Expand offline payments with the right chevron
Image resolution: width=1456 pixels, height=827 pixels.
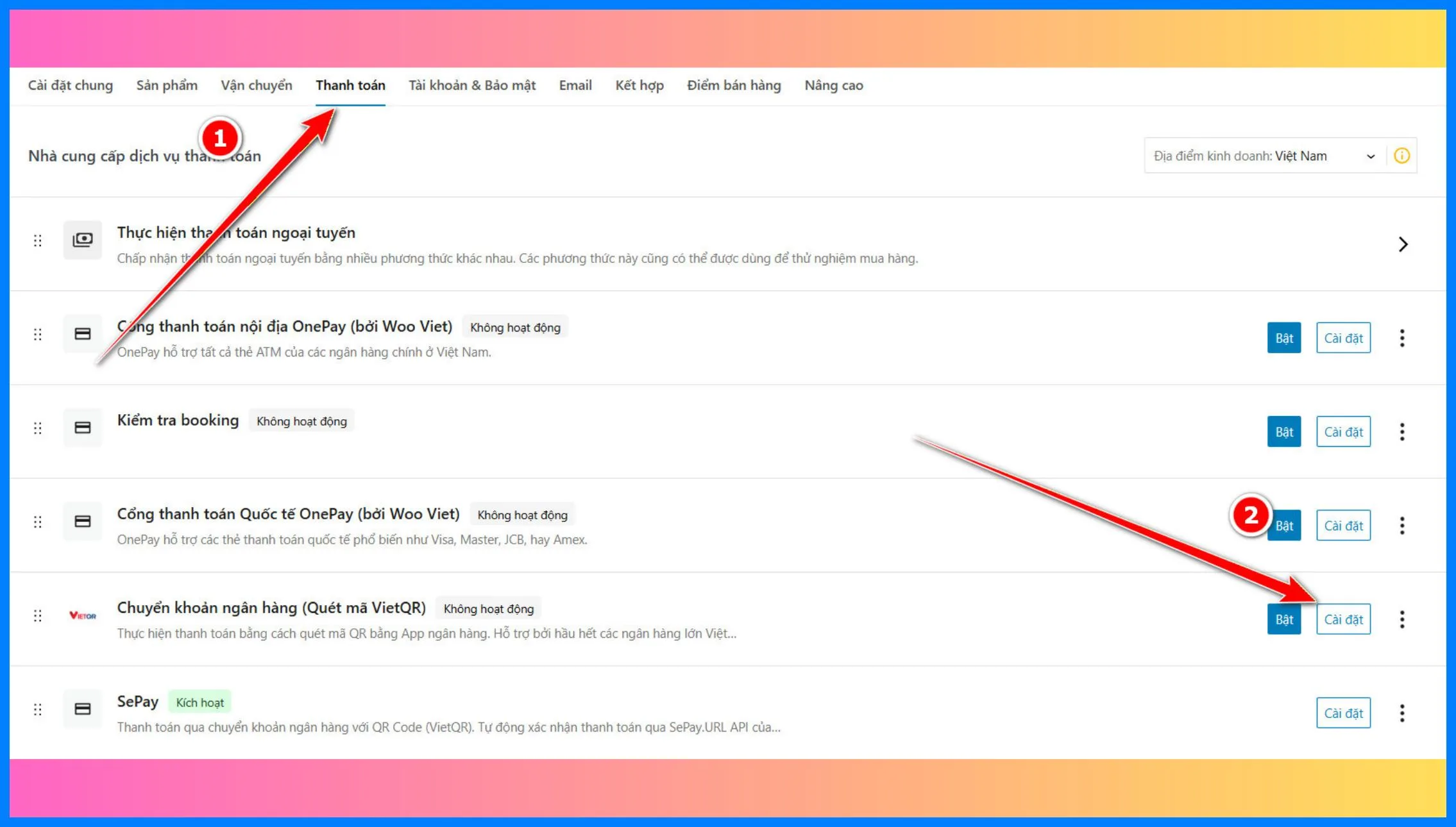[x=1403, y=244]
